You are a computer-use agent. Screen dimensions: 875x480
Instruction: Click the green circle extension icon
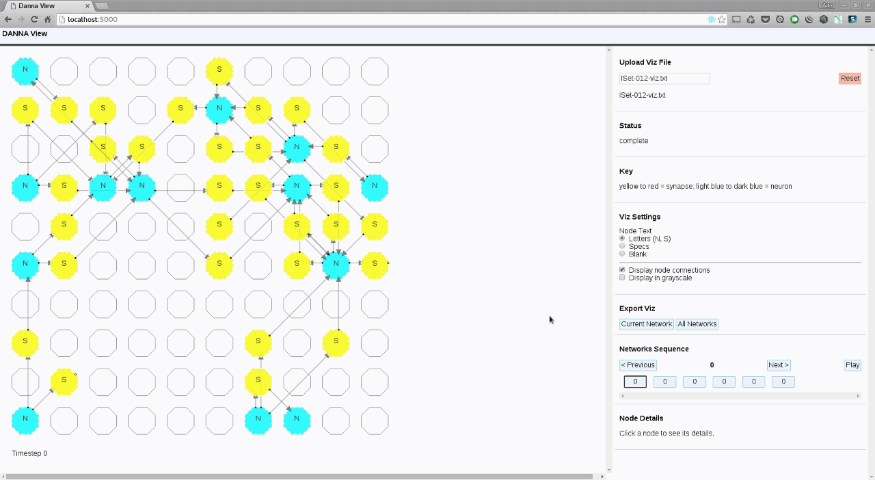794,19
